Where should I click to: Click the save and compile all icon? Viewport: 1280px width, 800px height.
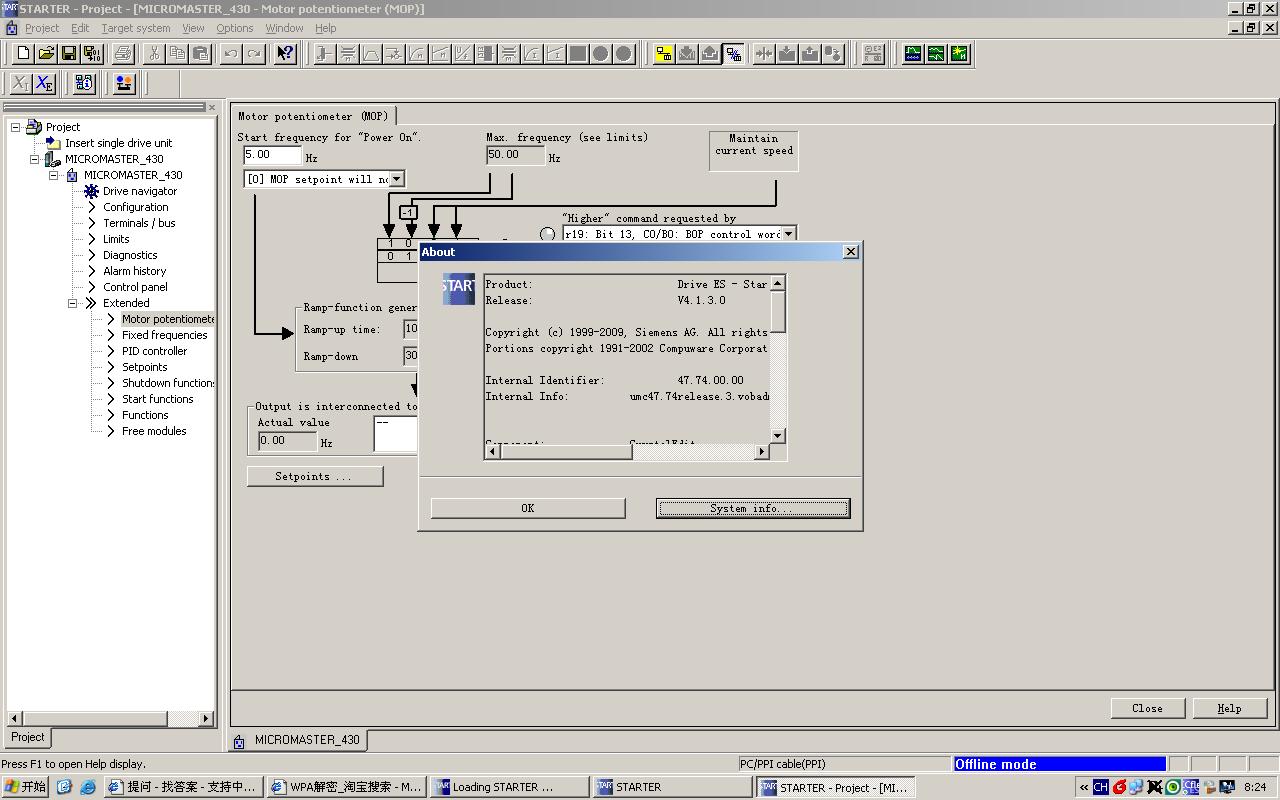[92, 54]
